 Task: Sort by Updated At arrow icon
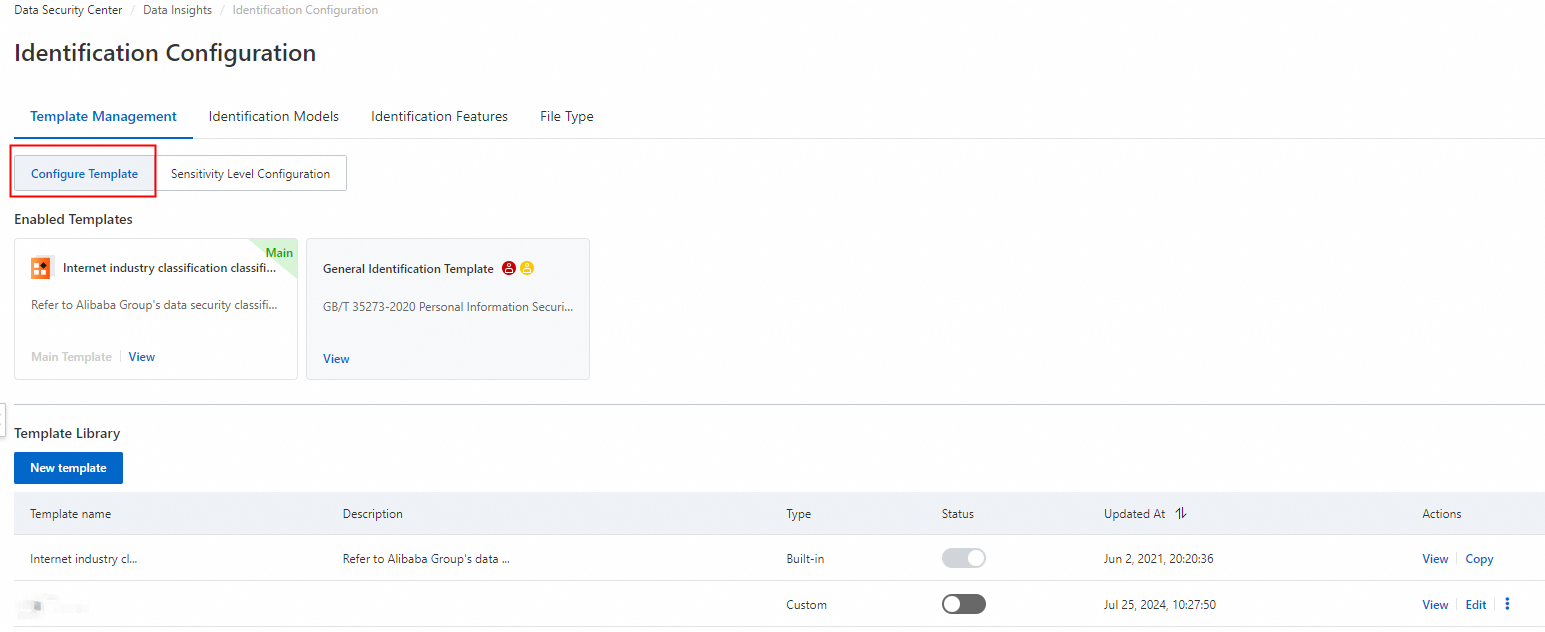click(1181, 514)
